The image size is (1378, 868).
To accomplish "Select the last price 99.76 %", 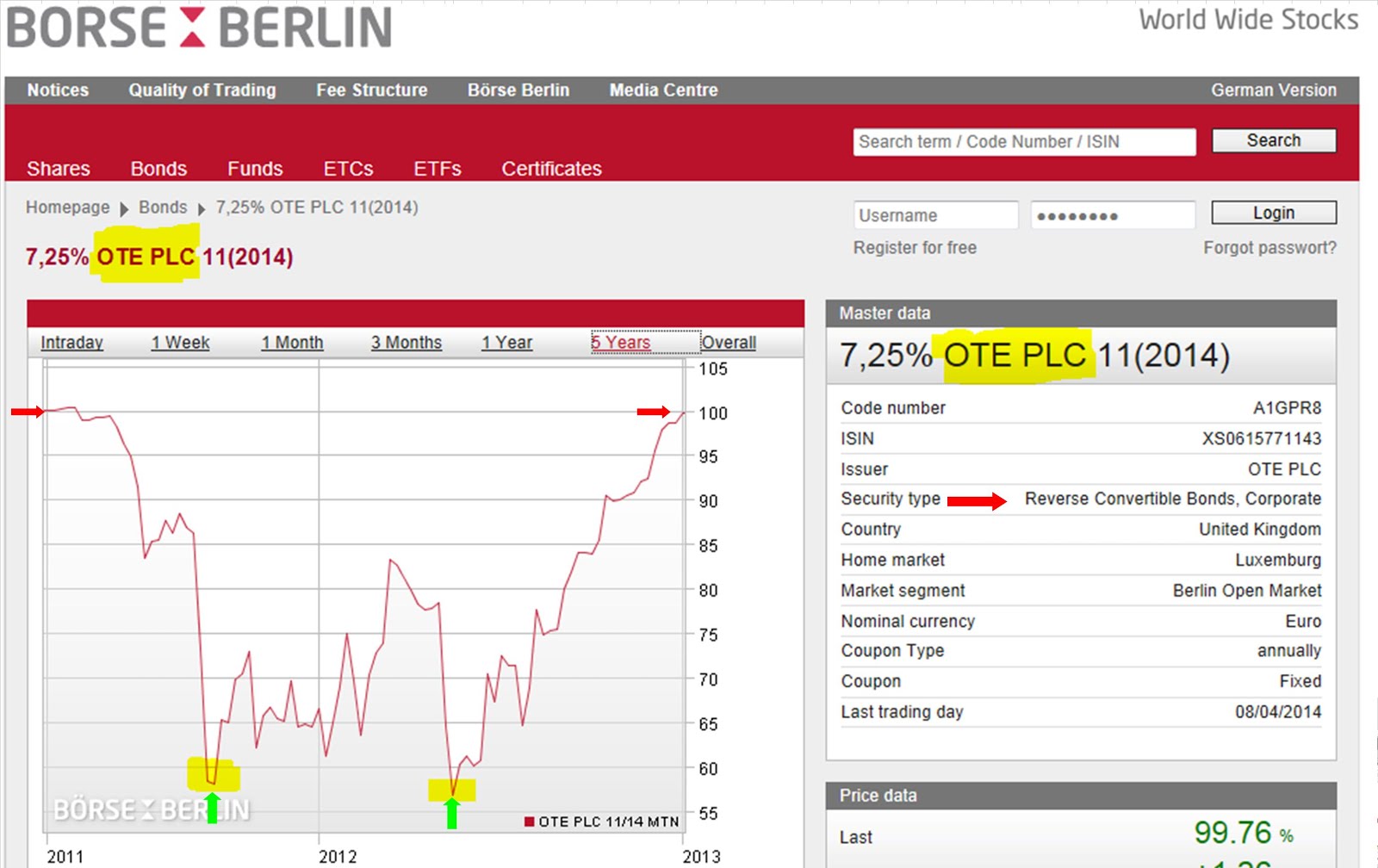I will (1244, 833).
